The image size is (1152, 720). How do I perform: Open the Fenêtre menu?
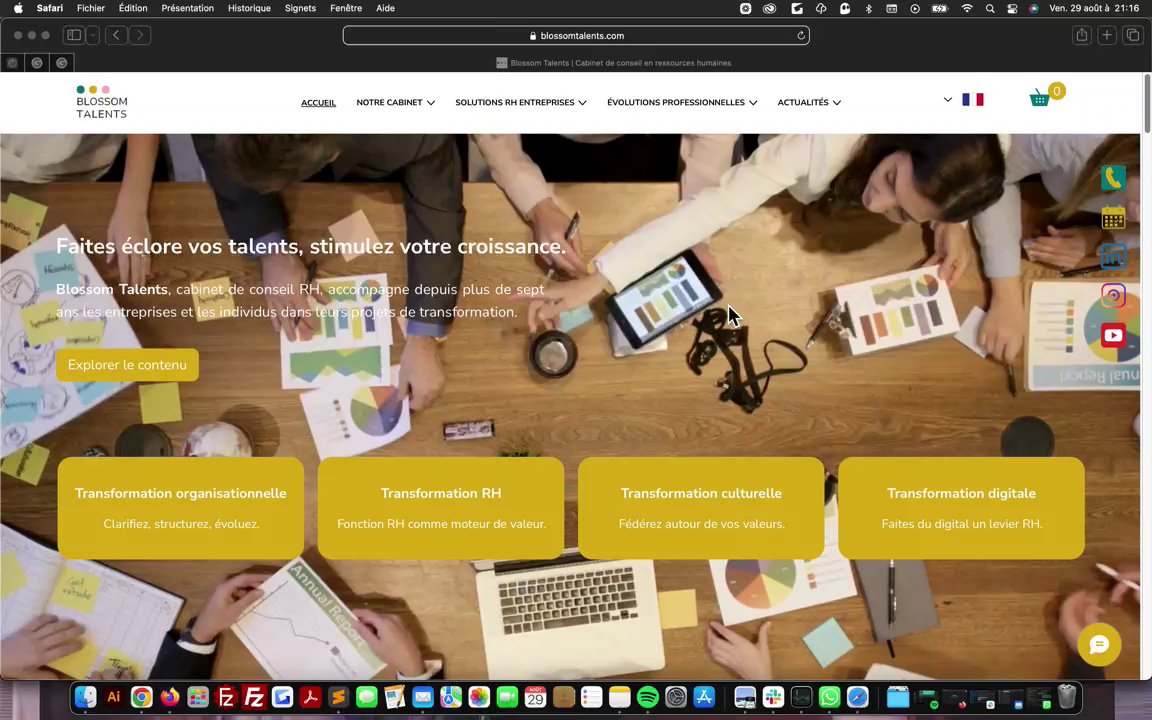pyautogui.click(x=346, y=8)
